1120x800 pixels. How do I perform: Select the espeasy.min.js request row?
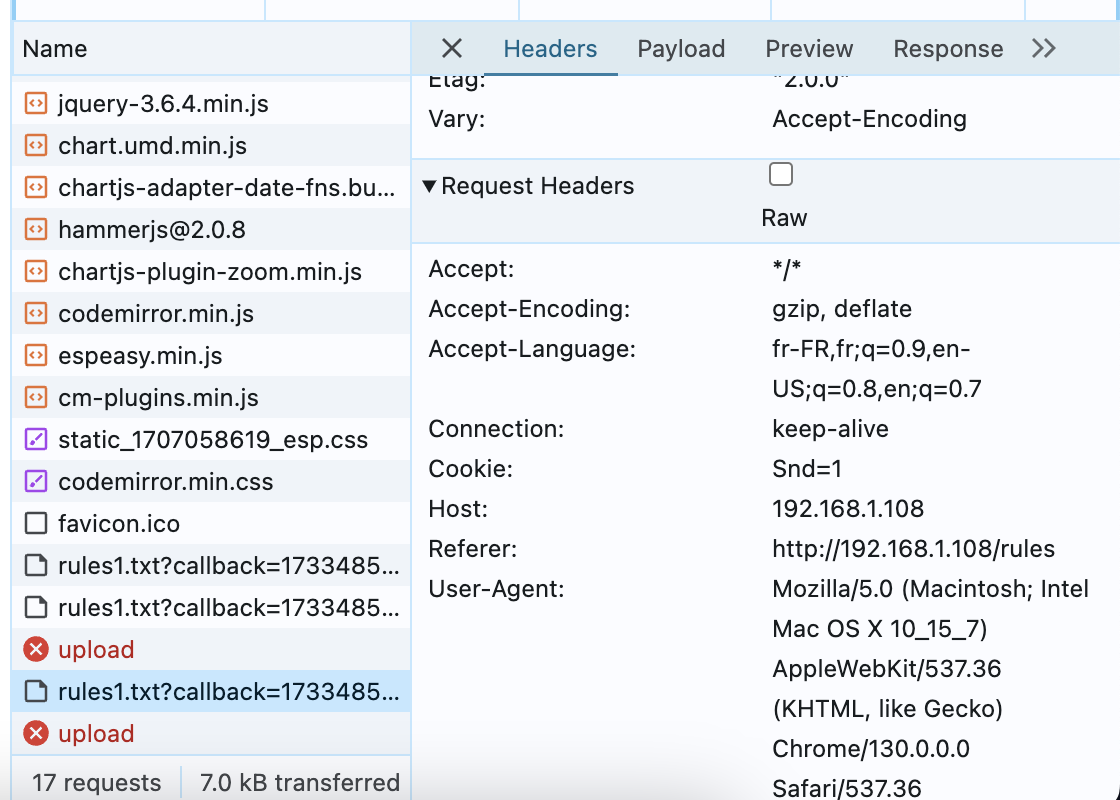[140, 356]
